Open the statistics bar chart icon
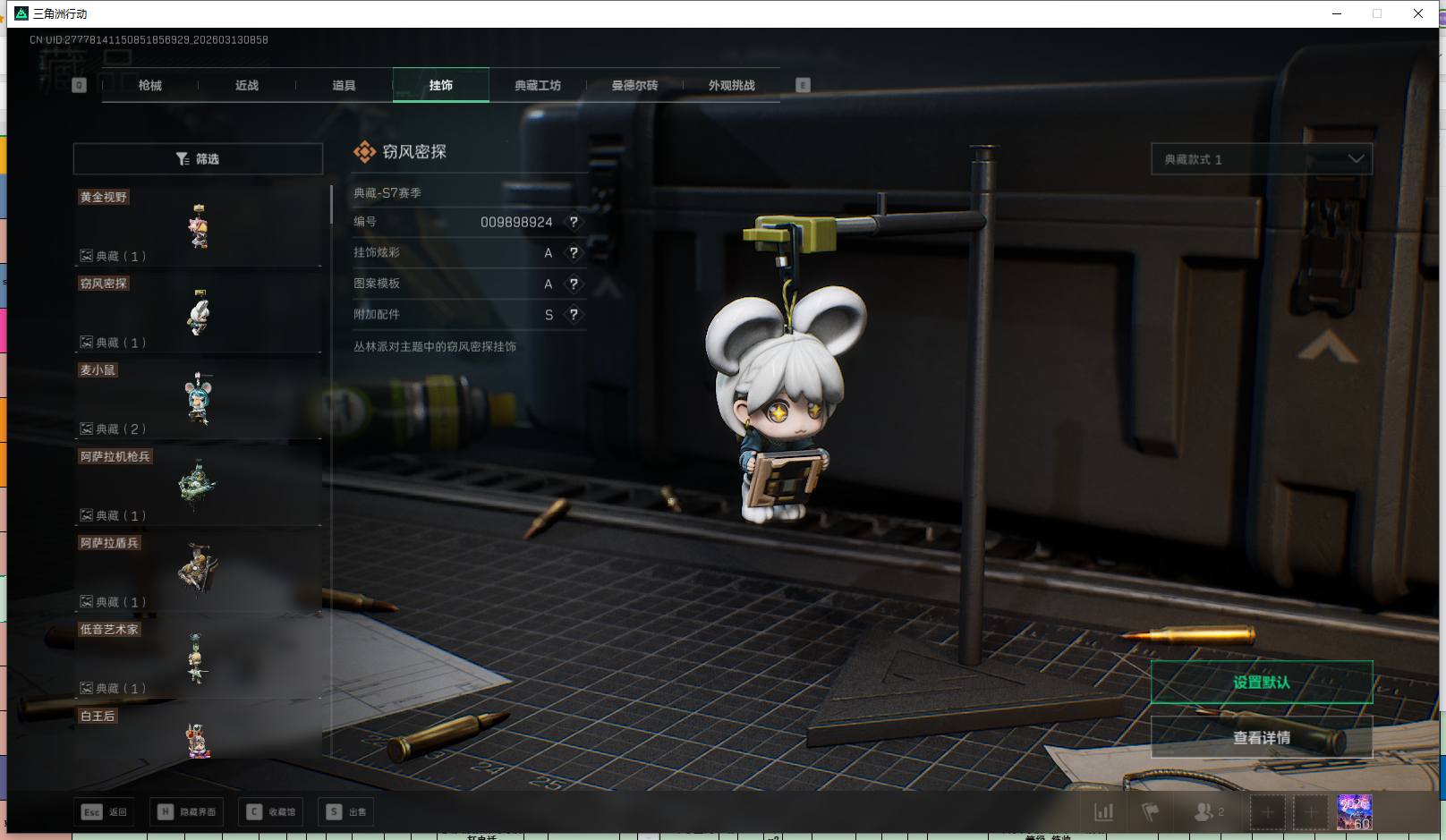The height and width of the screenshot is (840, 1446). pyautogui.click(x=1104, y=812)
